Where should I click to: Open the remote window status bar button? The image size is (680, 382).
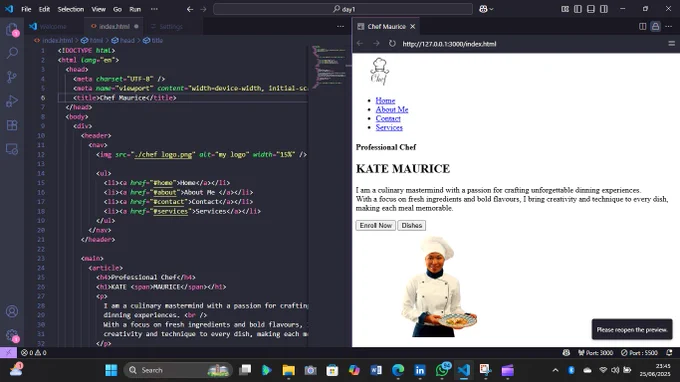8,353
